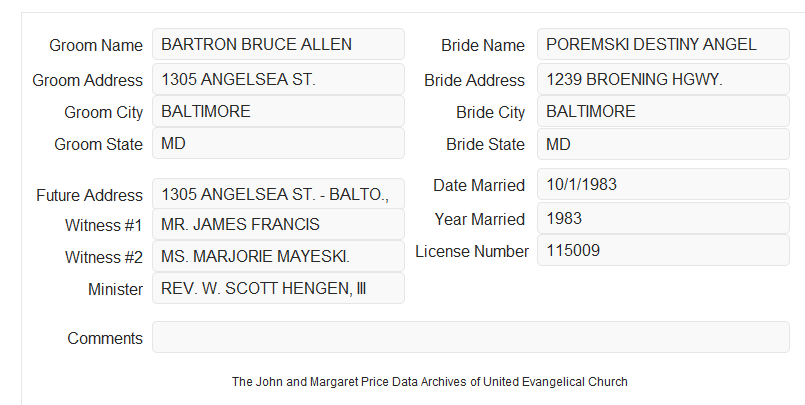Click the Witness #1 field
The width and height of the screenshot is (805, 405).
point(278,224)
